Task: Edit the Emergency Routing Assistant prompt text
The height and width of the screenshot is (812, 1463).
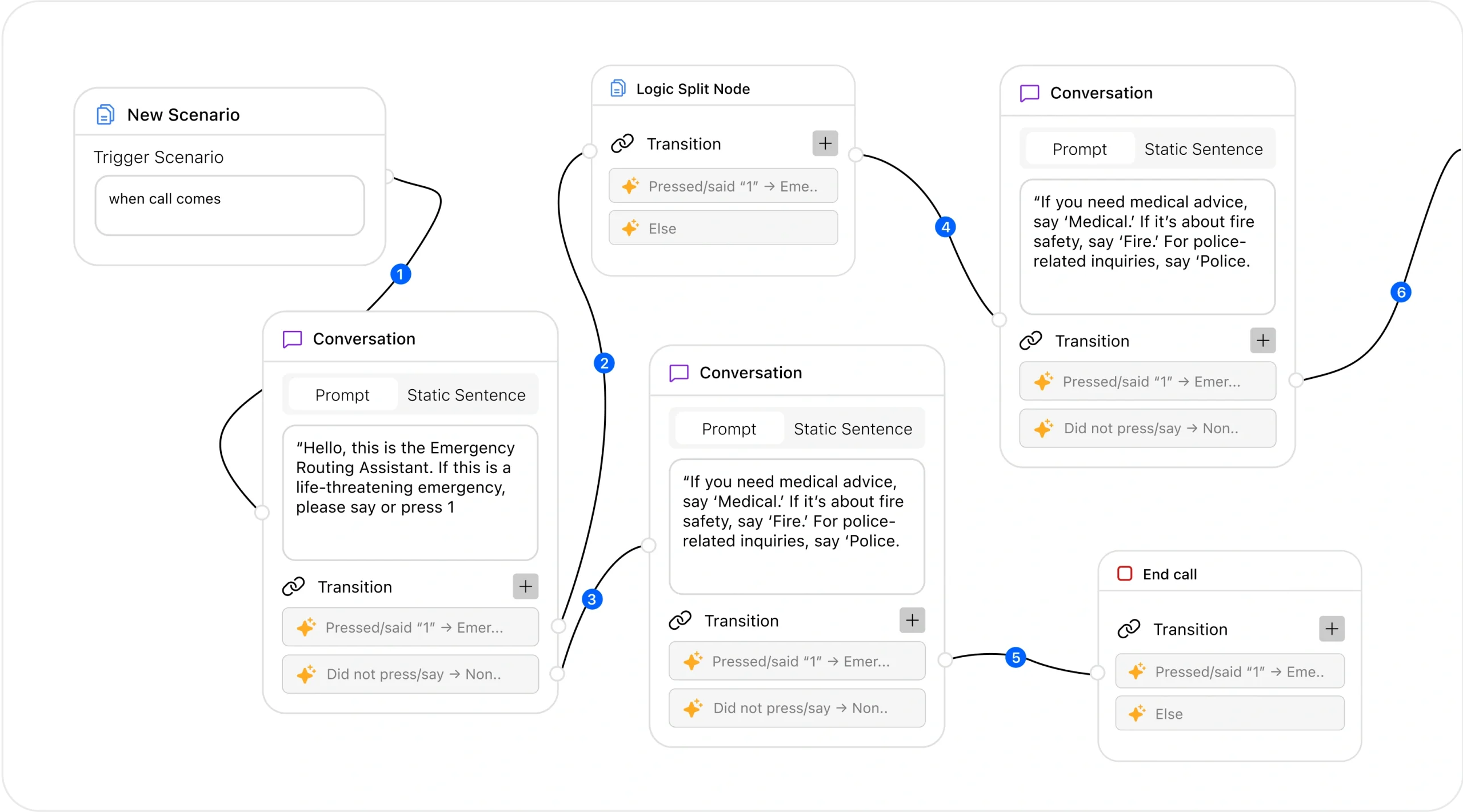Action: (x=410, y=491)
